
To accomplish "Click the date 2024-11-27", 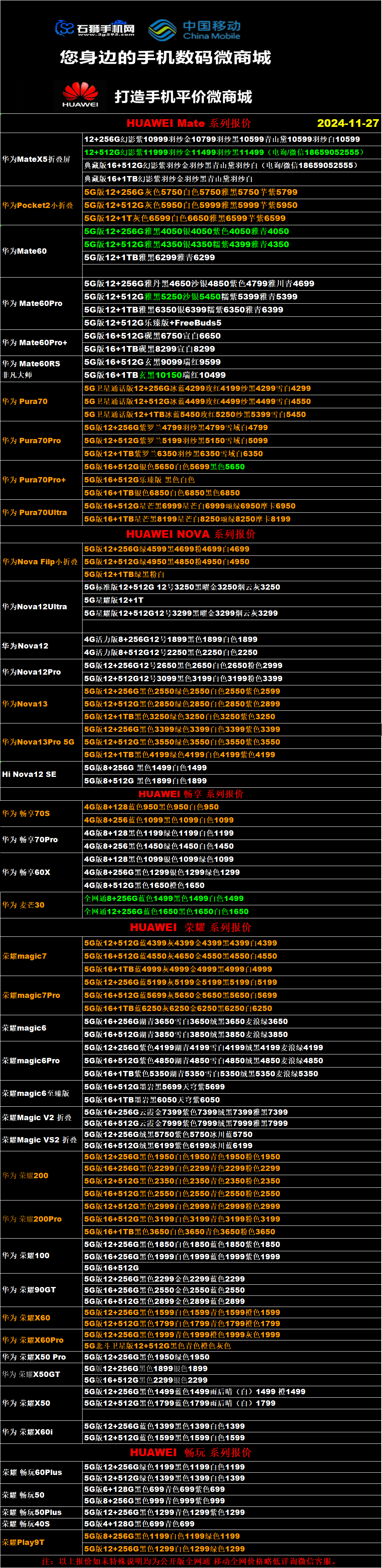I will [x=348, y=123].
